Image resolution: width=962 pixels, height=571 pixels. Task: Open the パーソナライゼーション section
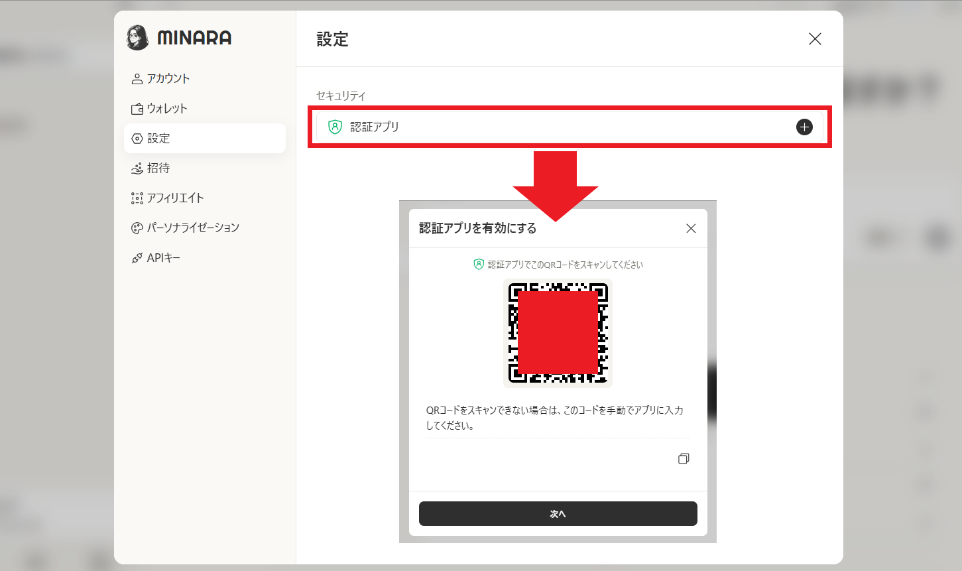pyautogui.click(x=185, y=228)
